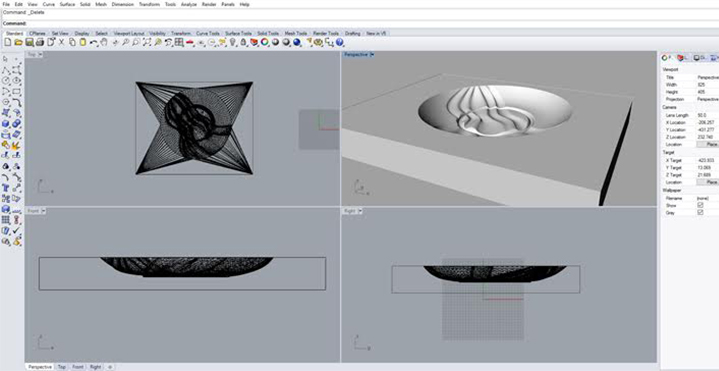Viewport: 719px width, 371px height.
Task: Click the Zoom Extents icon
Action: coord(147,42)
